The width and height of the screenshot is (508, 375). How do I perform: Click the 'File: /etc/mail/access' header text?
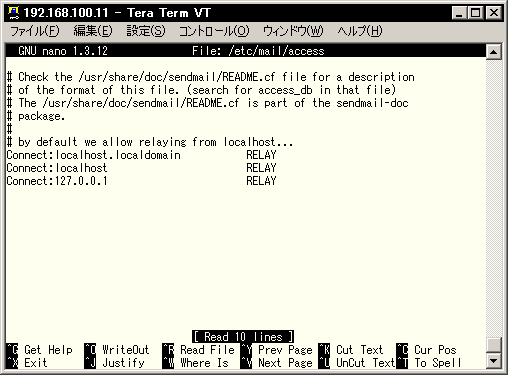pyautogui.click(x=258, y=51)
